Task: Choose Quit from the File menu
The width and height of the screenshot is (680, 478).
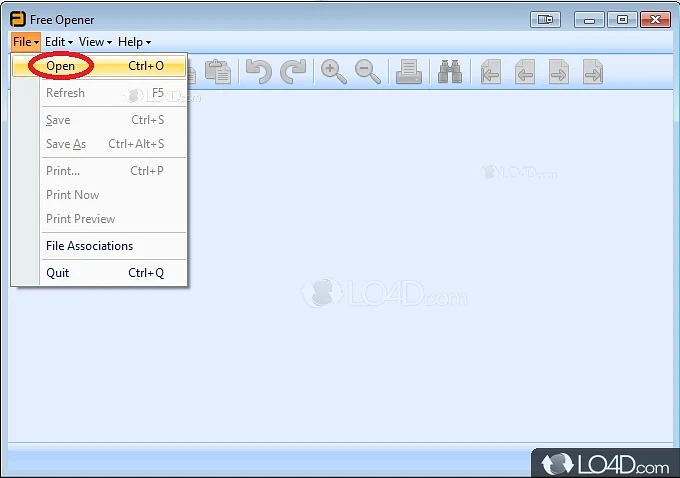Action: (x=58, y=273)
